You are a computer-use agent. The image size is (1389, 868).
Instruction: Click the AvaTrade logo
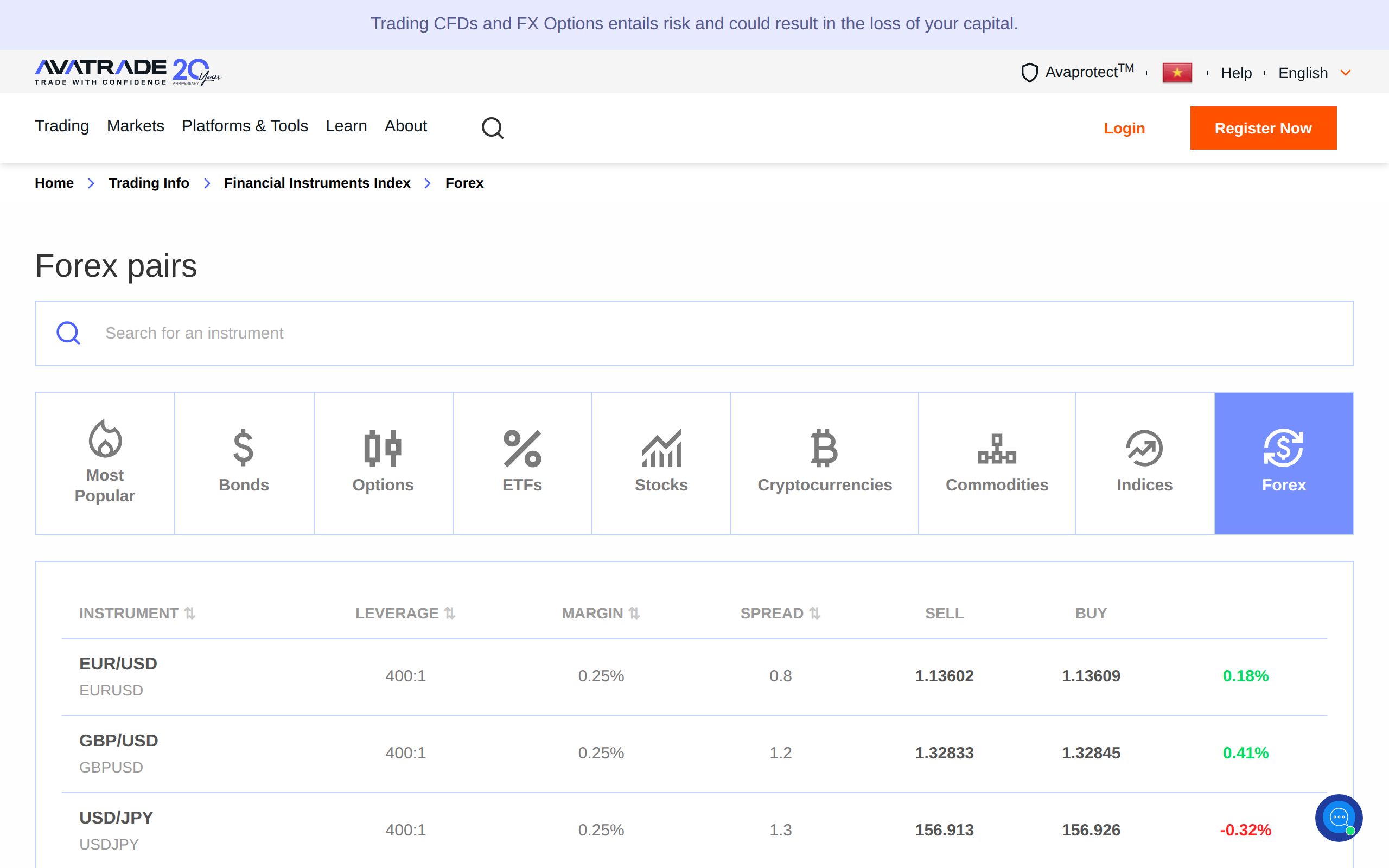pyautogui.click(x=128, y=72)
